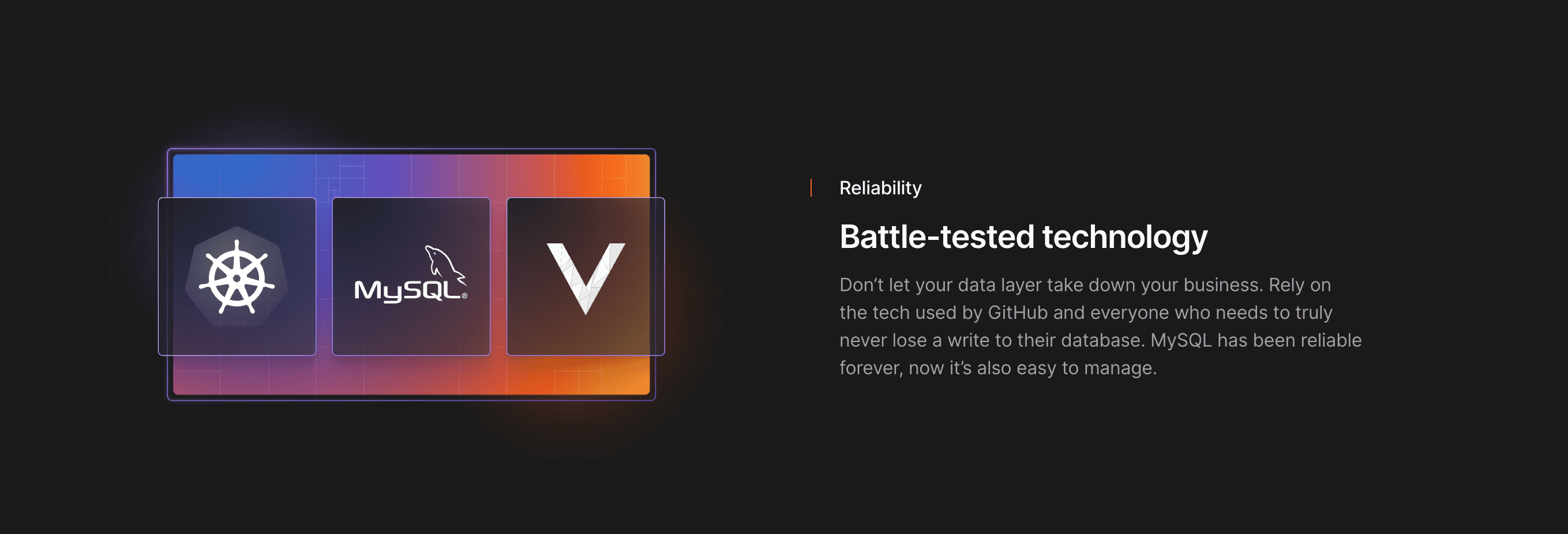This screenshot has height=534, width=1568.
Task: Click the Vitess V logo
Action: coord(586,278)
